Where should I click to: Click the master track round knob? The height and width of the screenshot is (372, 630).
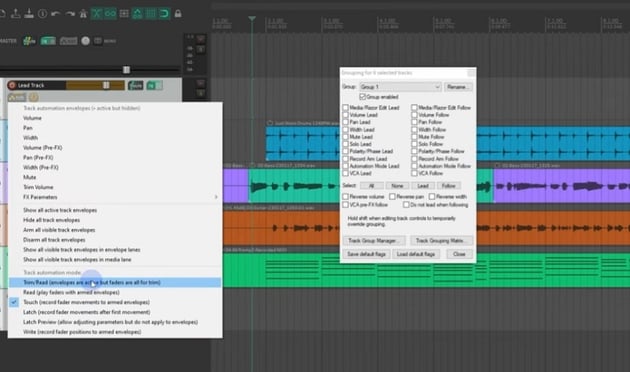coord(85,41)
